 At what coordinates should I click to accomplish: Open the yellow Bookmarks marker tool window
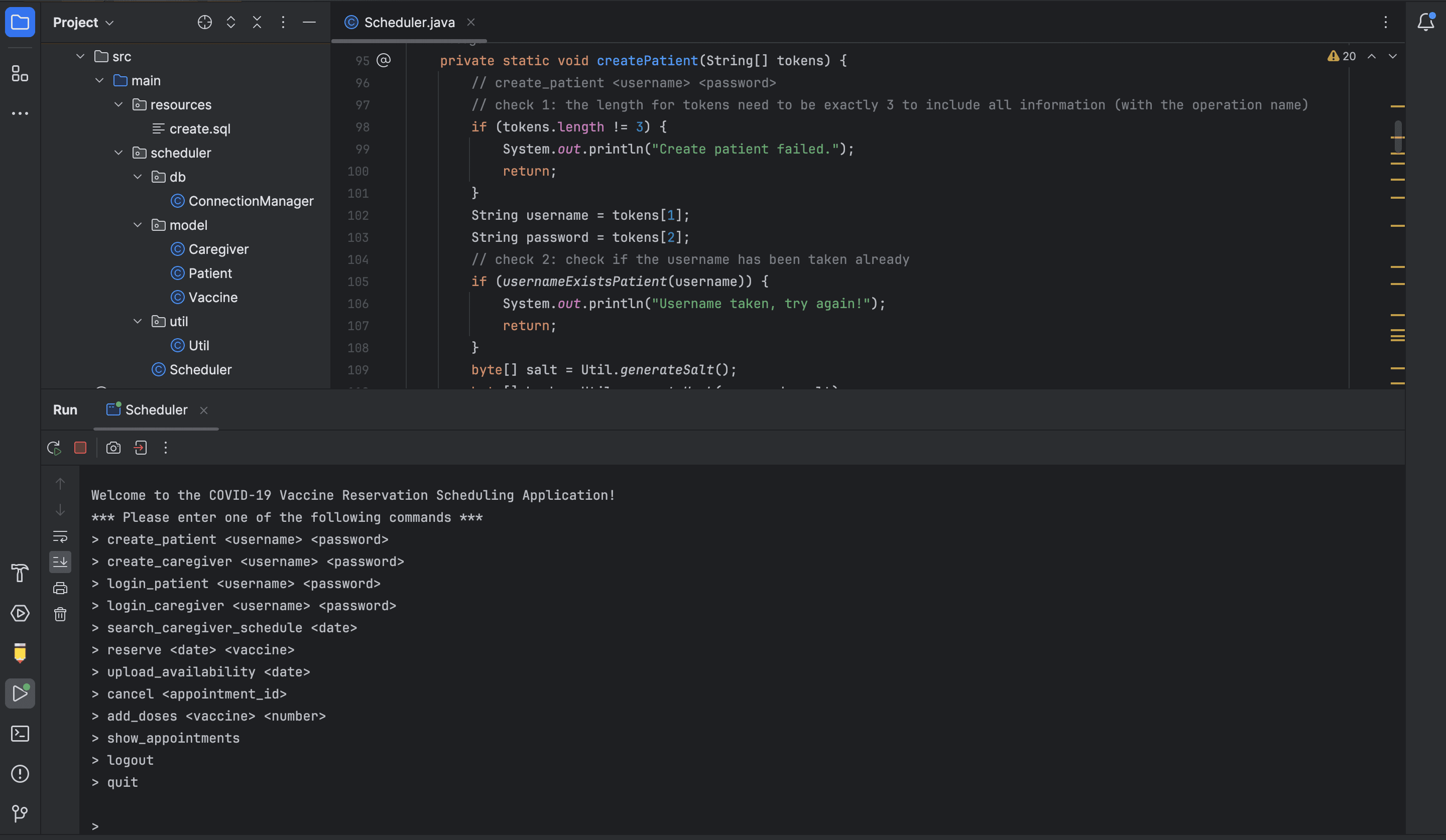[20, 653]
